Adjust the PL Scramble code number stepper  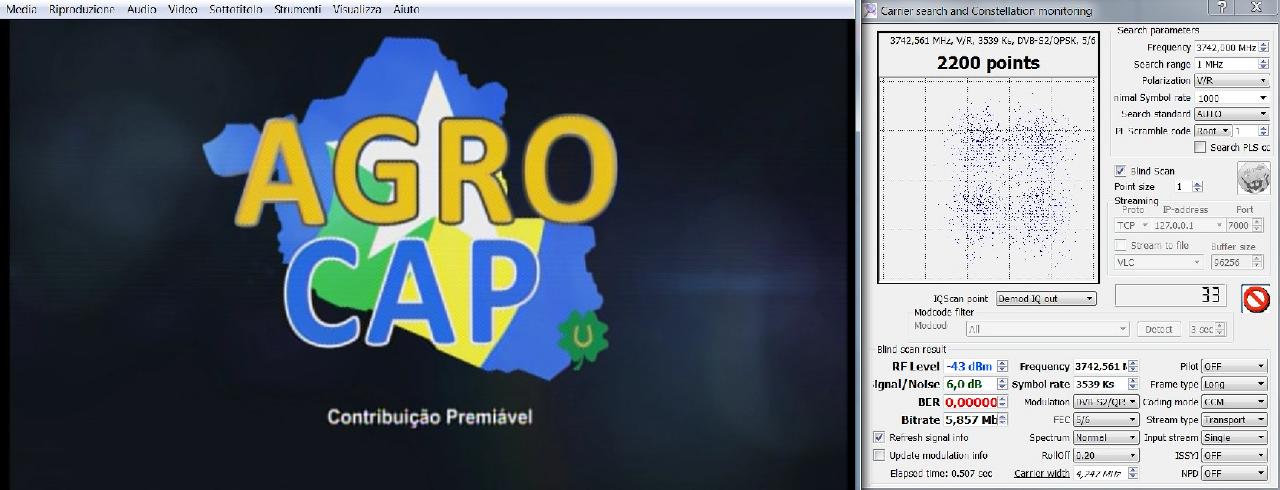(x=1264, y=131)
